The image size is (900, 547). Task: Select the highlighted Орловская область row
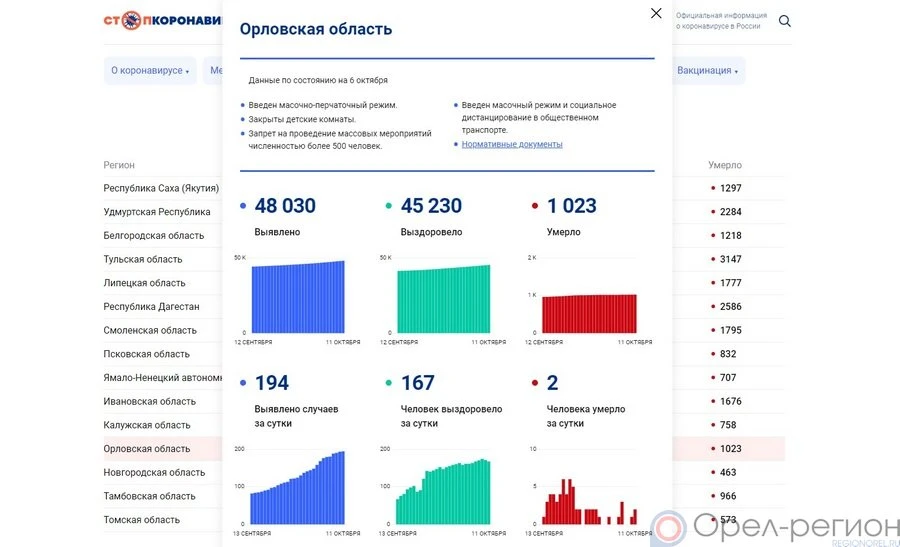[x=147, y=449]
